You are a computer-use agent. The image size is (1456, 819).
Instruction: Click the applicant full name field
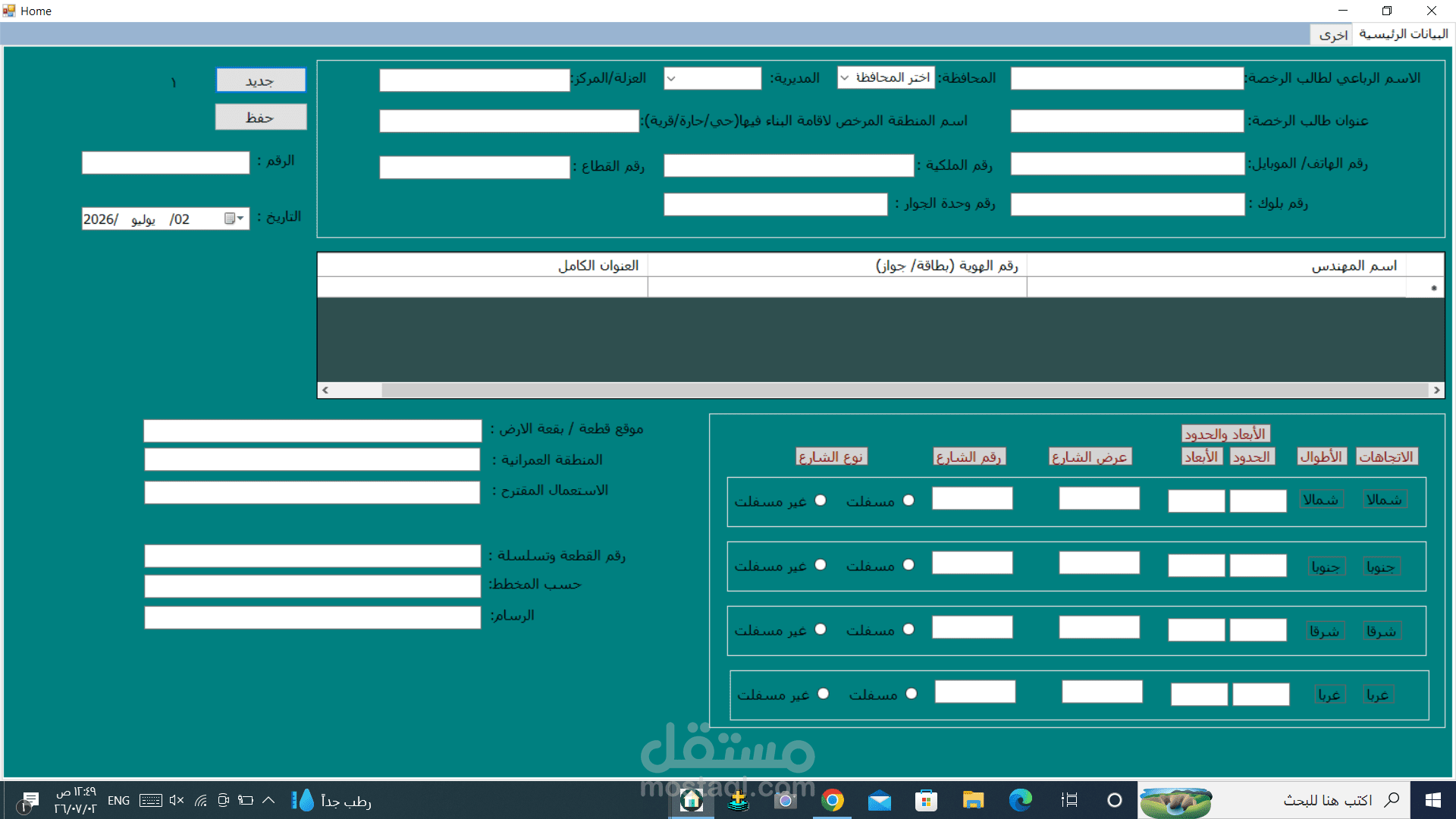1127,78
